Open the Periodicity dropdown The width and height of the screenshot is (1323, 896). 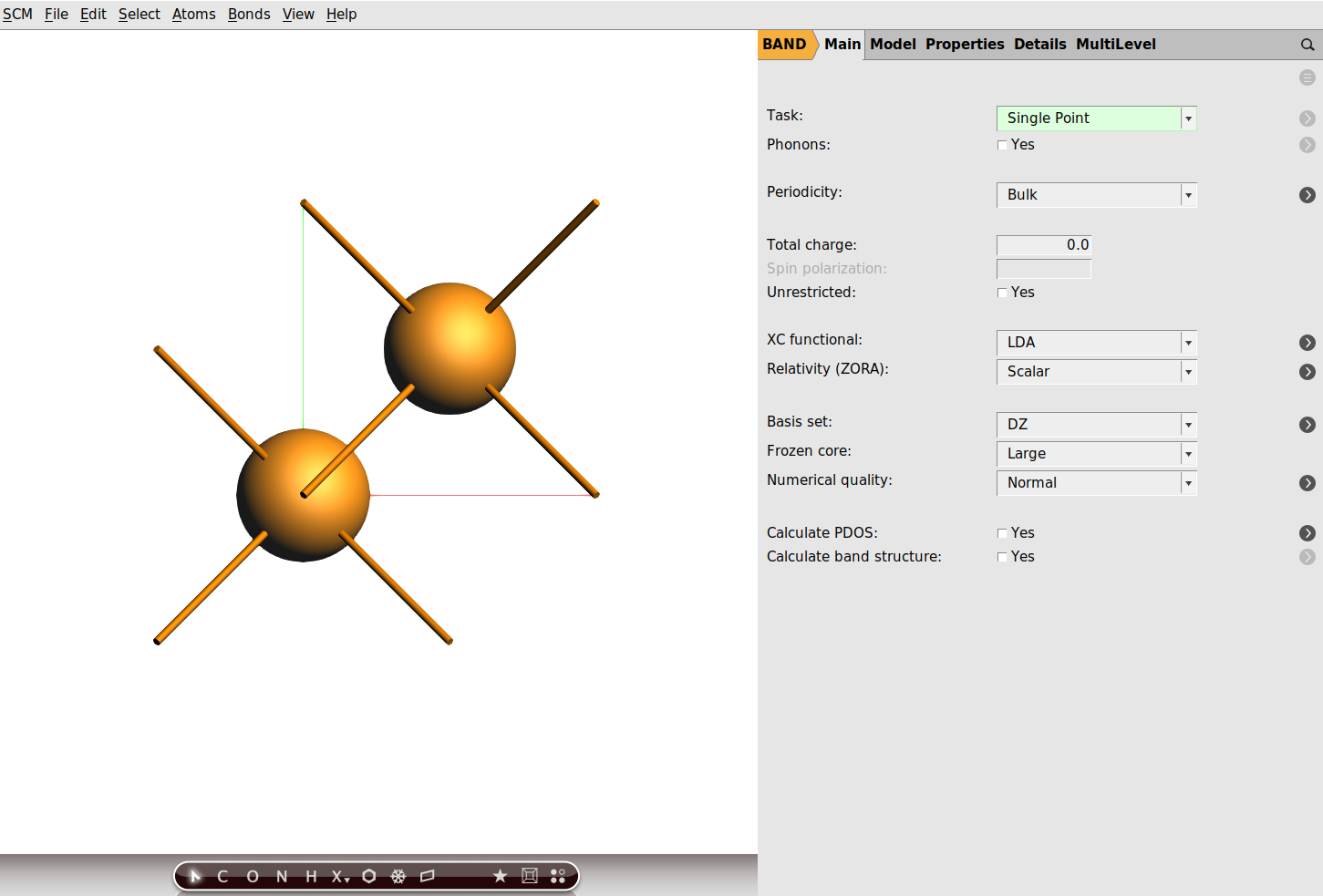[1188, 195]
